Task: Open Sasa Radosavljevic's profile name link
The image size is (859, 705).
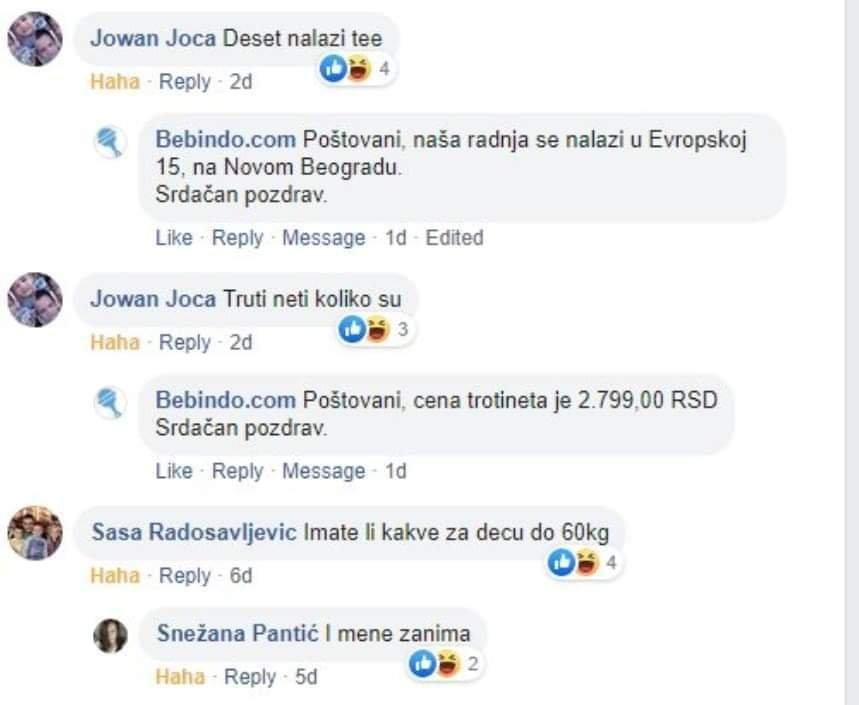Action: 194,532
